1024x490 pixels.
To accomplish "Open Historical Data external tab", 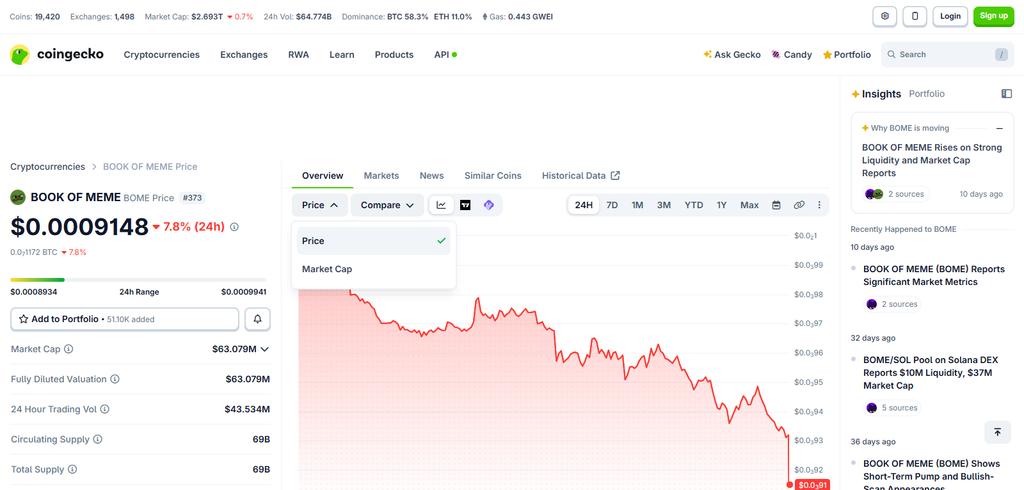I will point(581,176).
